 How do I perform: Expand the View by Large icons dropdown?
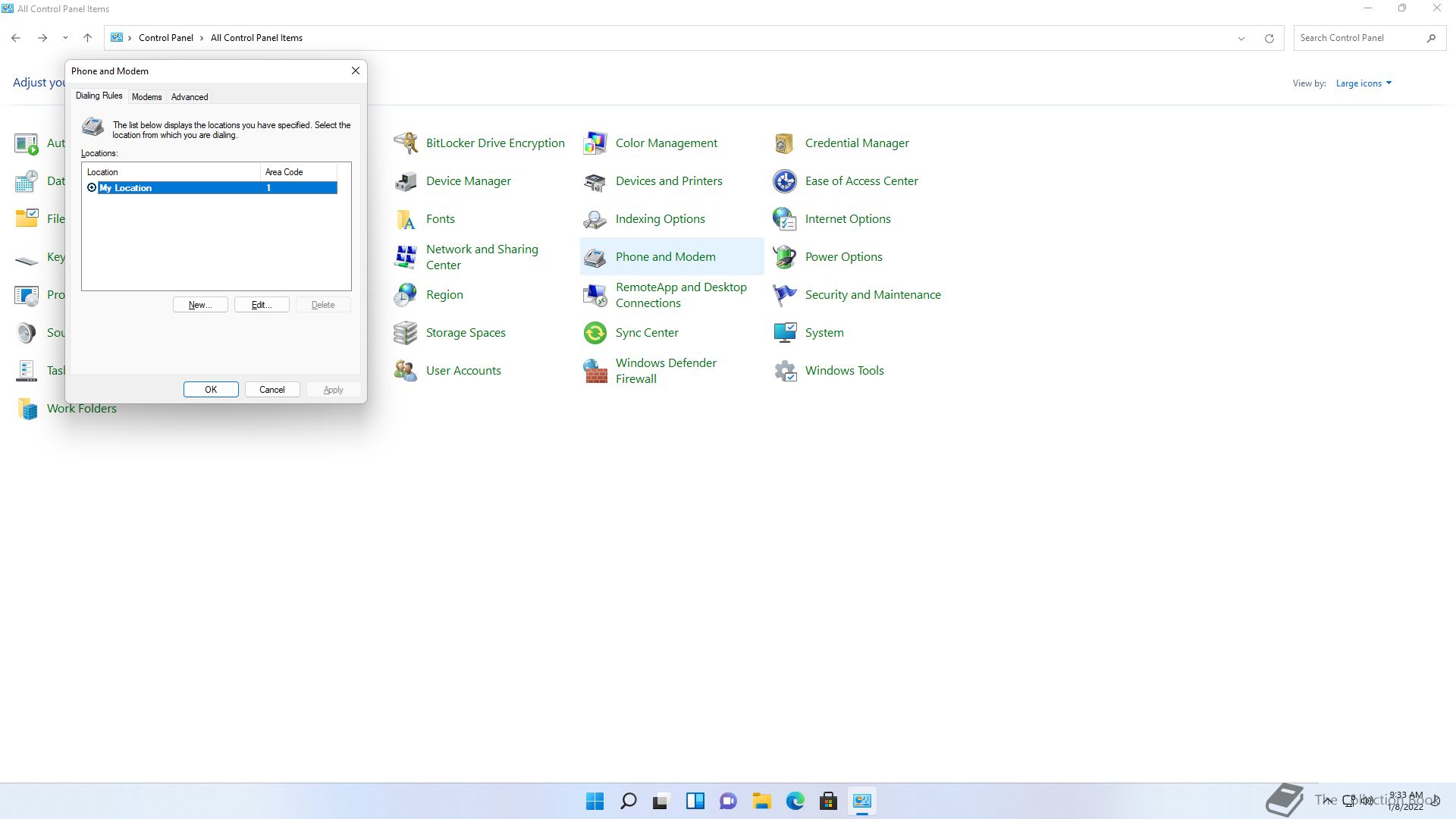1363,83
